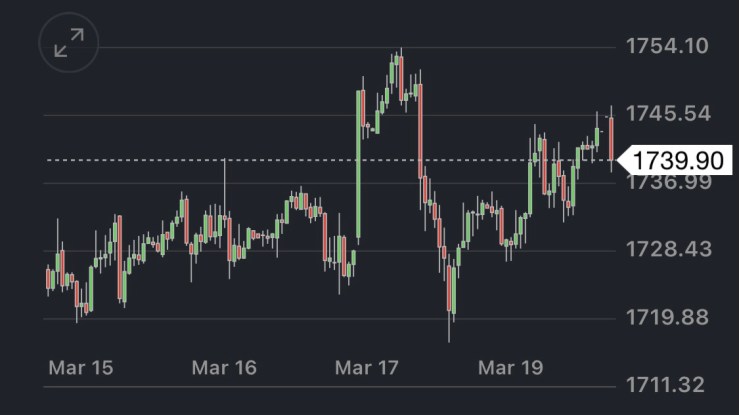This screenshot has height=415, width=739.
Task: Click the long upper wick above Mar 16
Action: pyautogui.click(x=224, y=185)
